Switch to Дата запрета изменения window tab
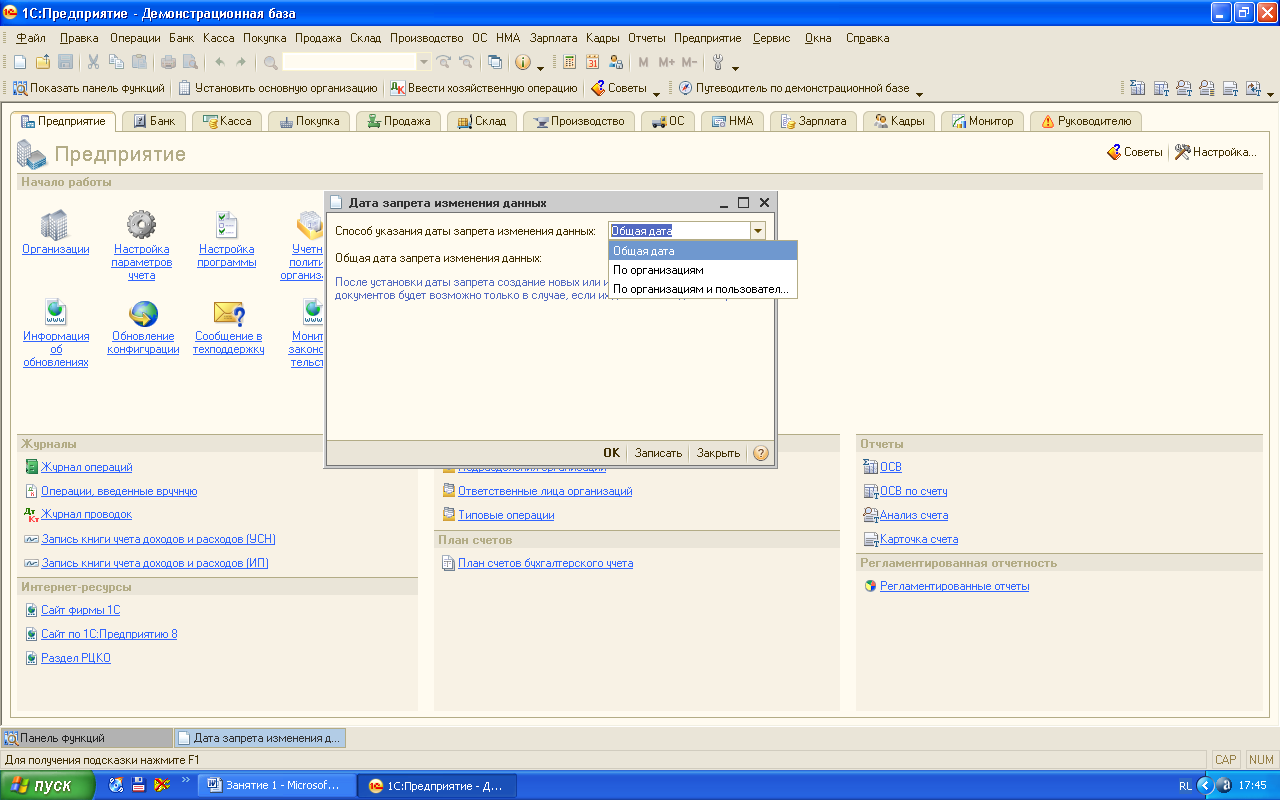Image resolution: width=1280 pixels, height=800 pixels. 259,738
